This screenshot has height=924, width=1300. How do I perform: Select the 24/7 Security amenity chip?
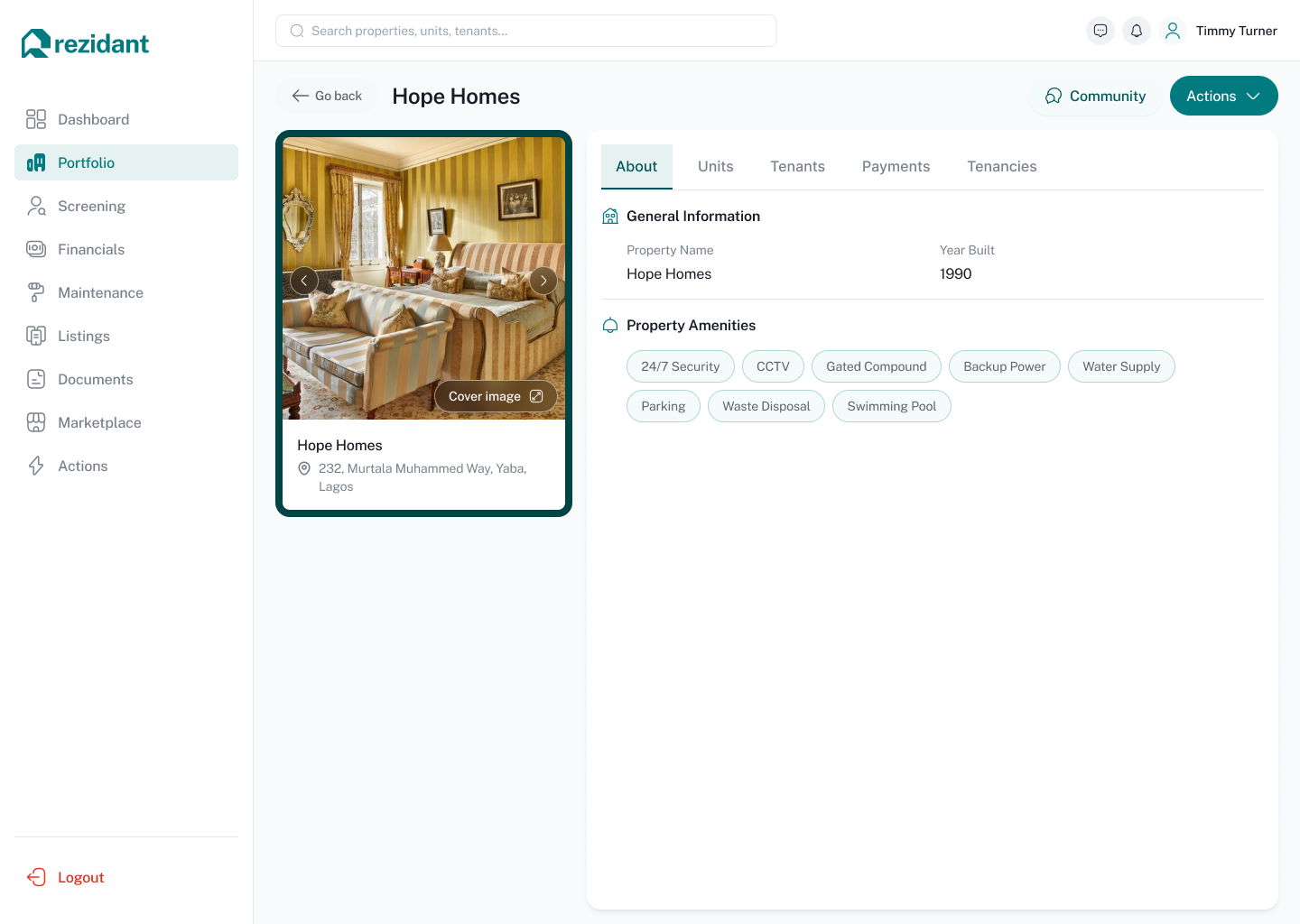click(681, 366)
